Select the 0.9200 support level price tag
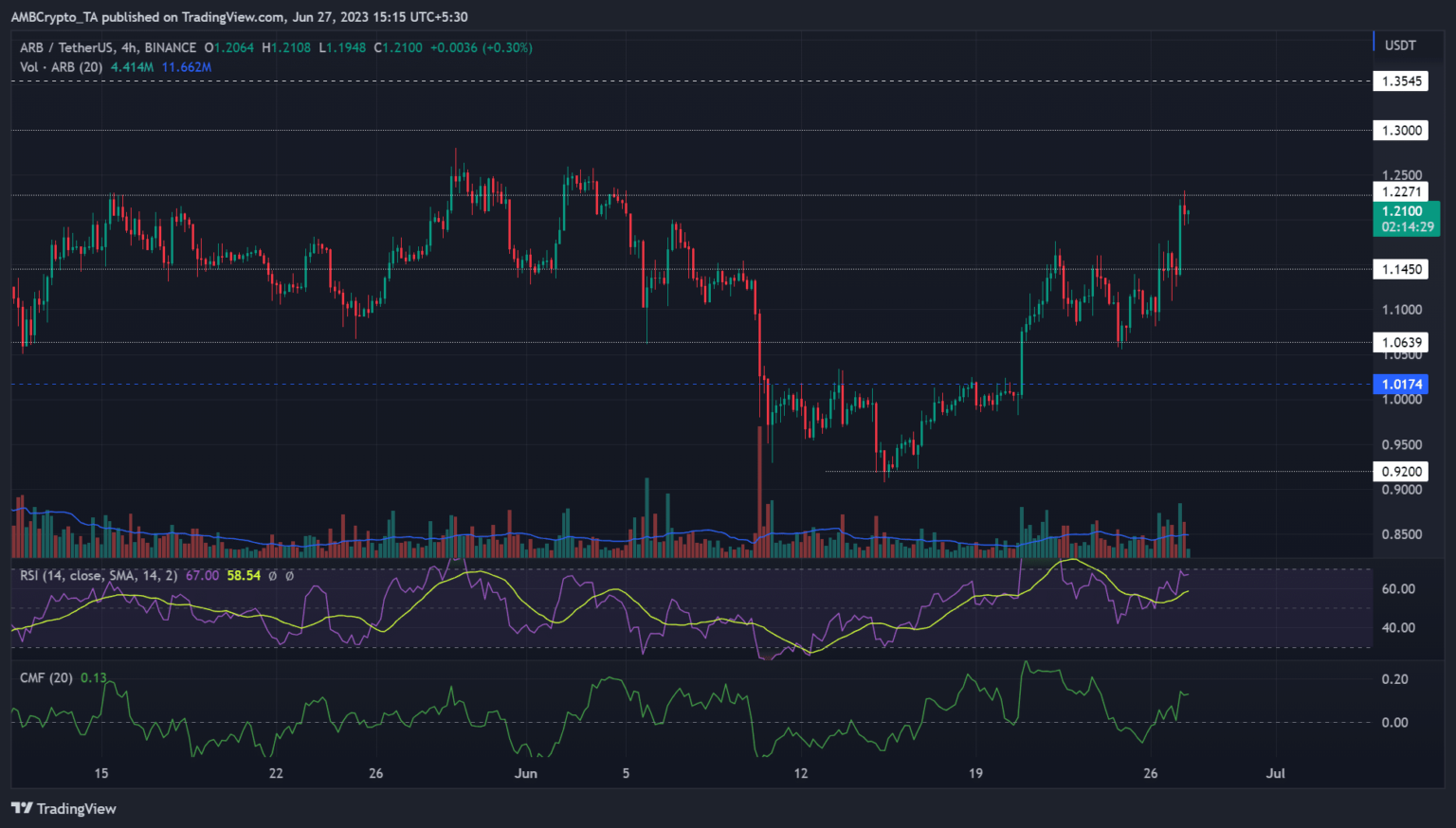 coord(1401,471)
